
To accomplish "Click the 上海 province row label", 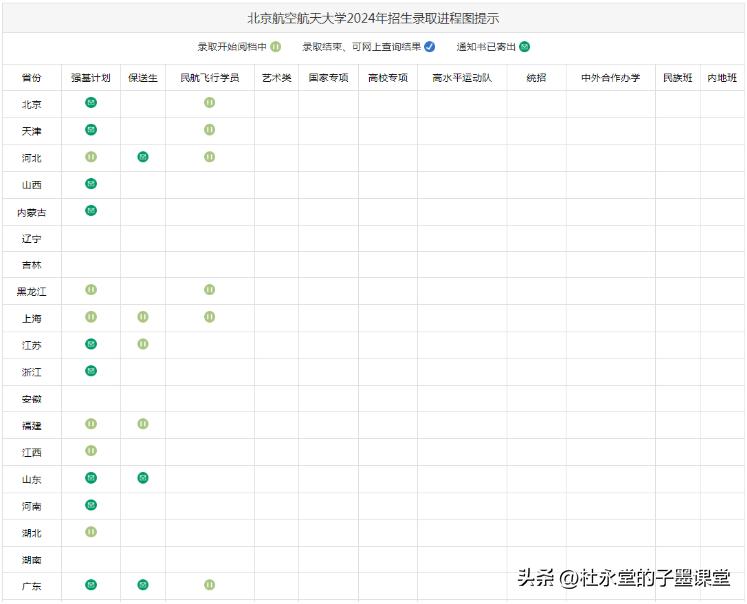I will point(32,319).
